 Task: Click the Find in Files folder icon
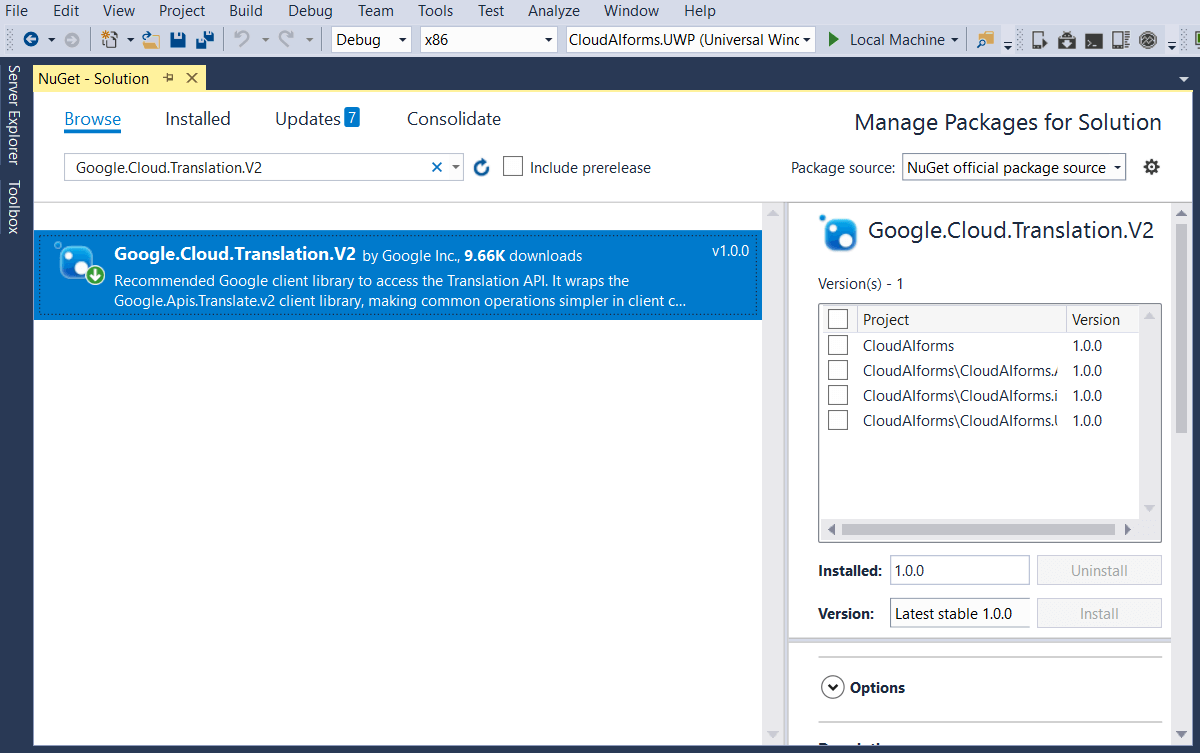click(x=986, y=40)
